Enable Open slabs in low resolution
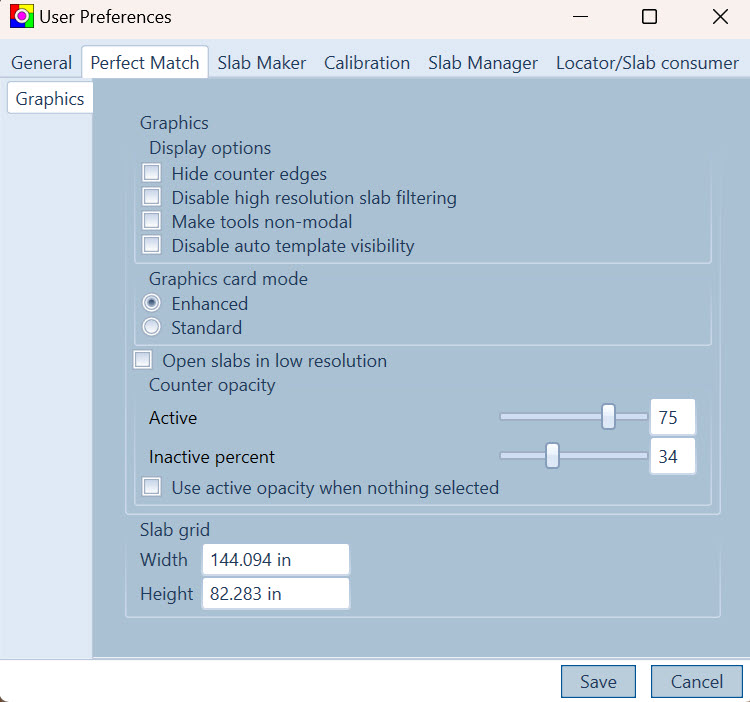 pyautogui.click(x=143, y=360)
